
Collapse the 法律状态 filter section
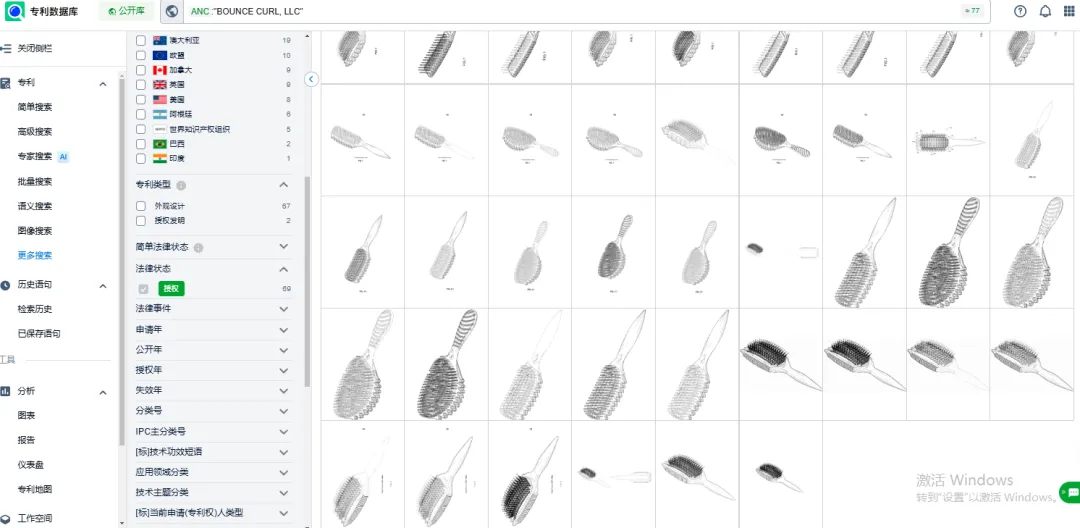pos(283,269)
